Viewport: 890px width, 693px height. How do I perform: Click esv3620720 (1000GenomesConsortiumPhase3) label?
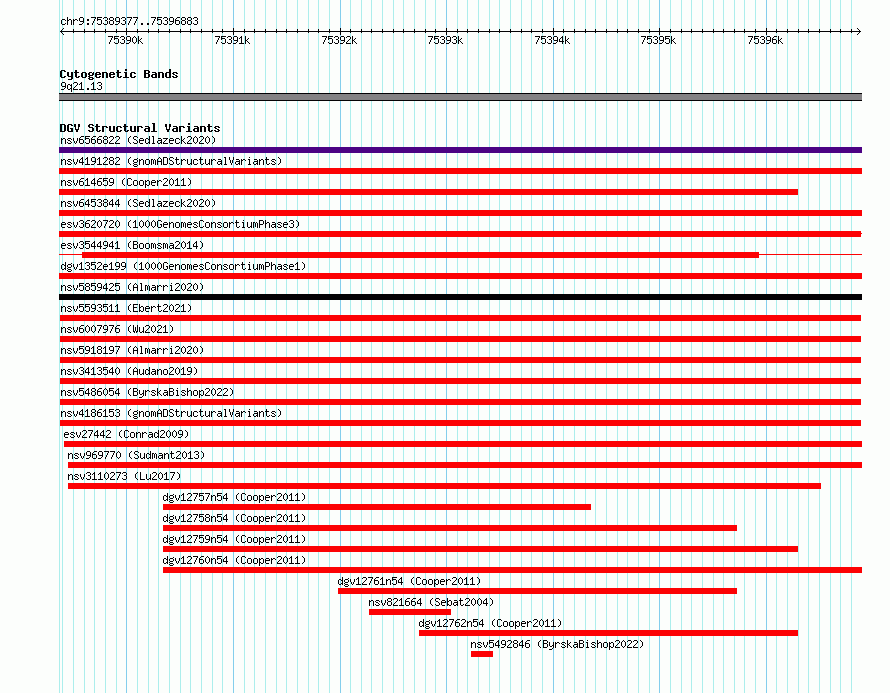(x=180, y=224)
